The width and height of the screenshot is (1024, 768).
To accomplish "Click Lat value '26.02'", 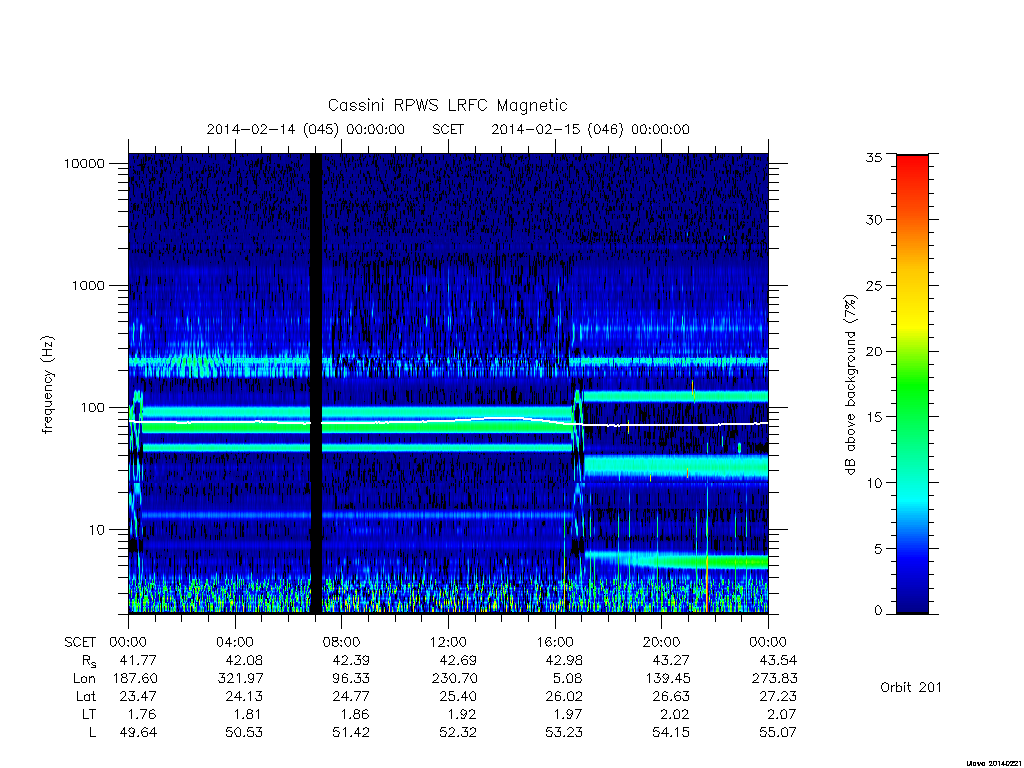I will pos(564,697).
